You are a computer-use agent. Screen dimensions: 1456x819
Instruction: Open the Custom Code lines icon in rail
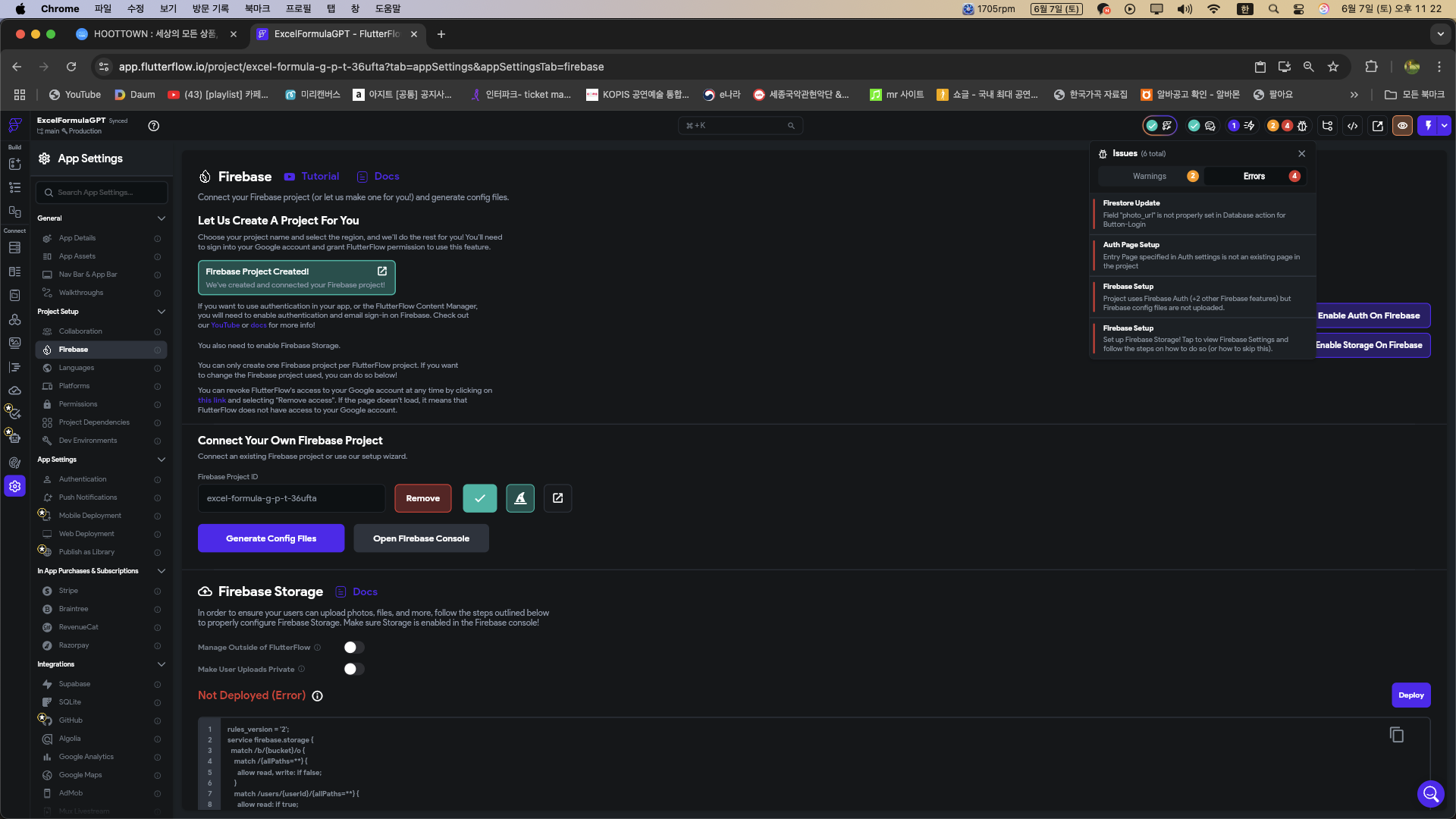[x=14, y=367]
